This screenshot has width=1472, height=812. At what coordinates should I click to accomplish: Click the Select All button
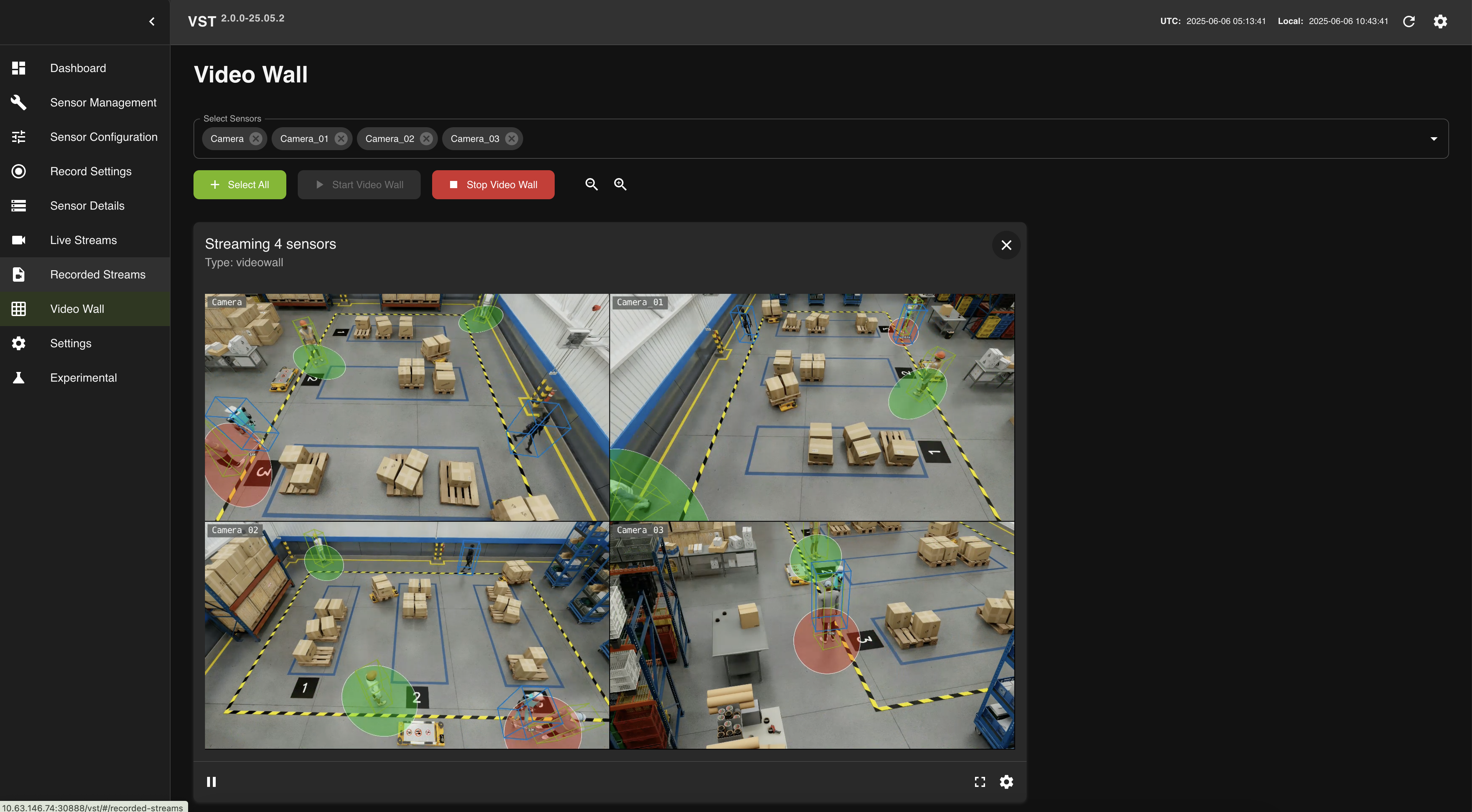click(239, 185)
